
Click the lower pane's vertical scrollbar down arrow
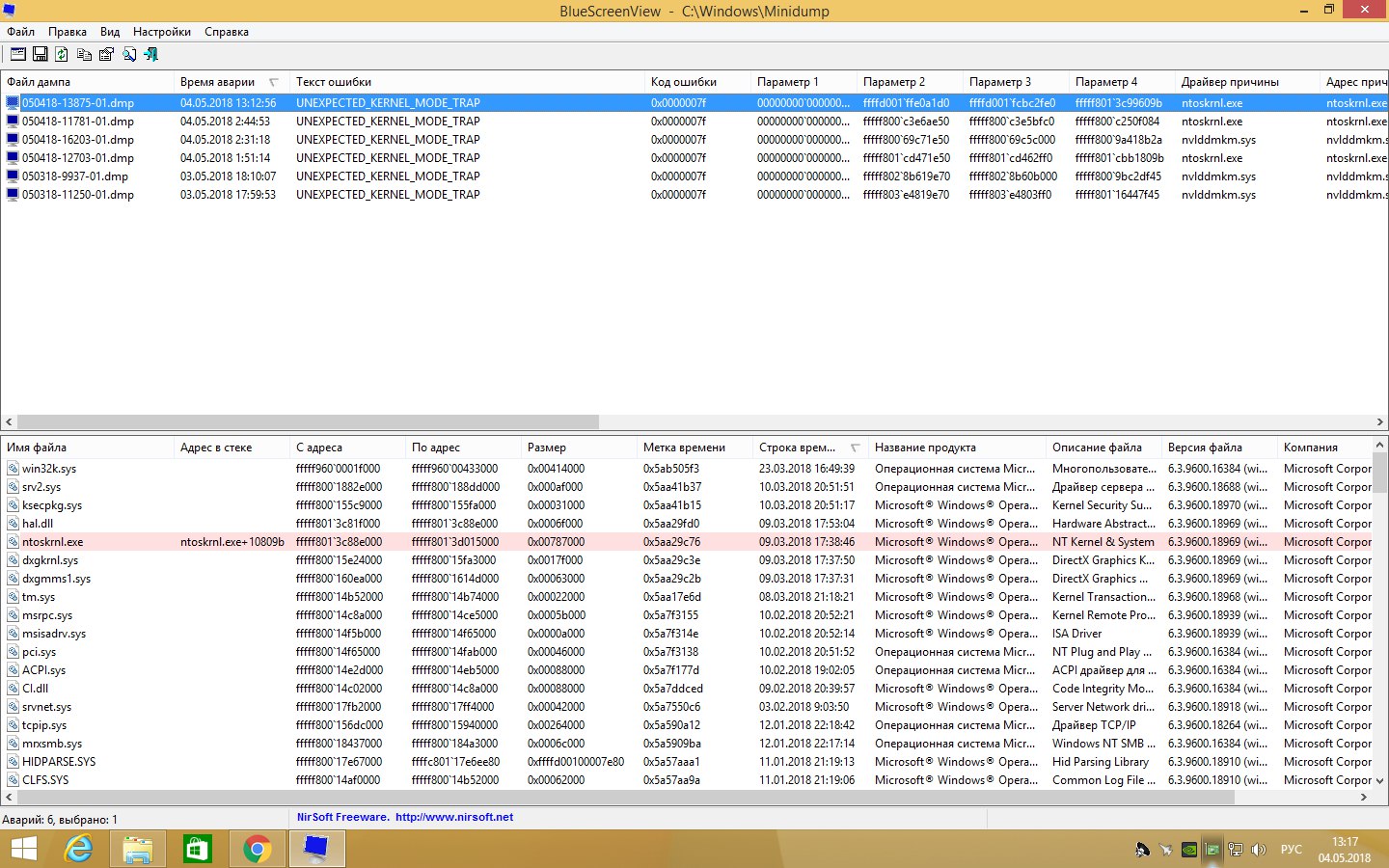tap(1379, 780)
